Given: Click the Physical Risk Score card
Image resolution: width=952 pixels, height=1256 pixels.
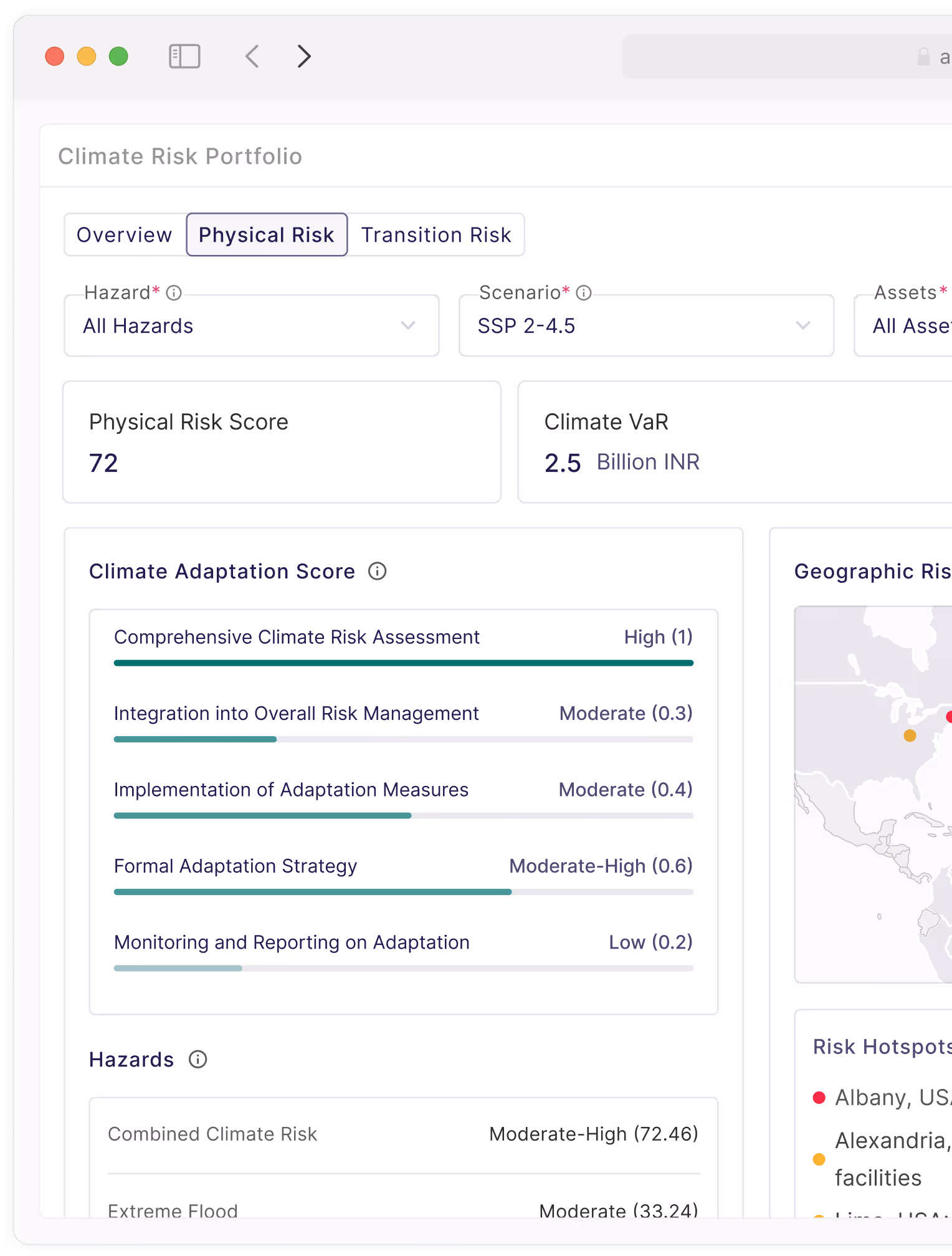Looking at the screenshot, I should [282, 442].
